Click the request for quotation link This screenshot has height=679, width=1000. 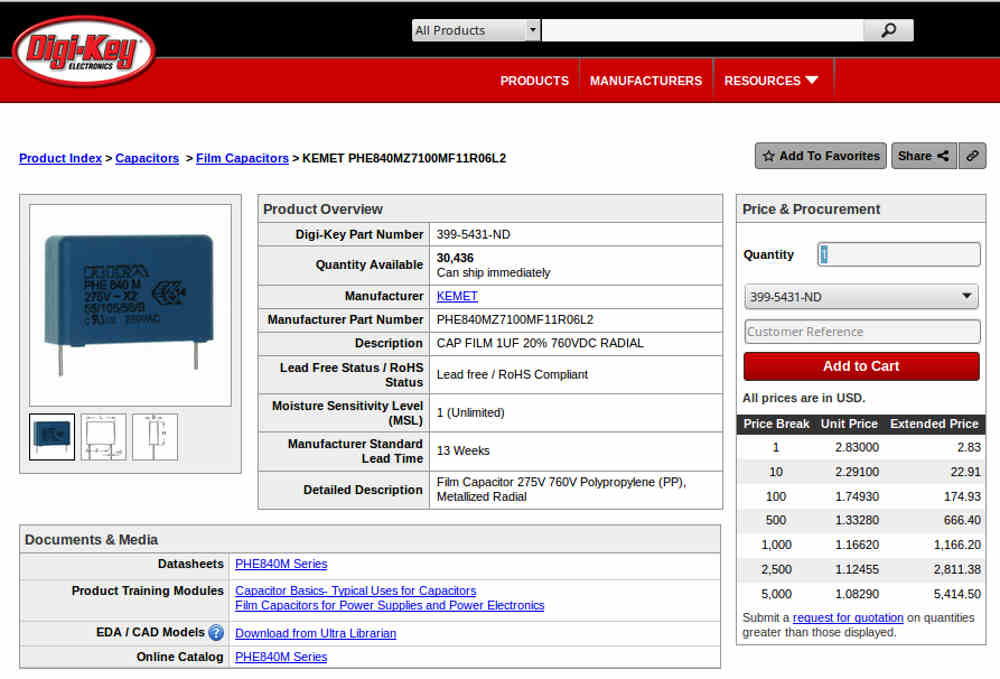[x=848, y=617]
